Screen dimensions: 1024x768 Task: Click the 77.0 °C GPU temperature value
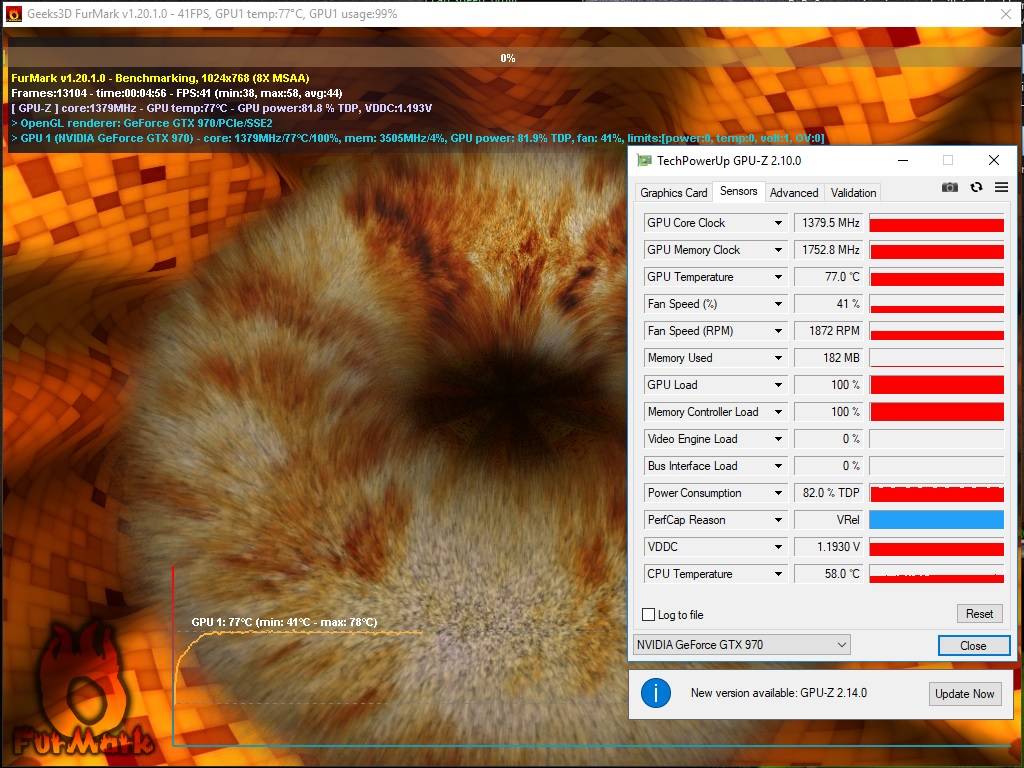[x=828, y=277]
